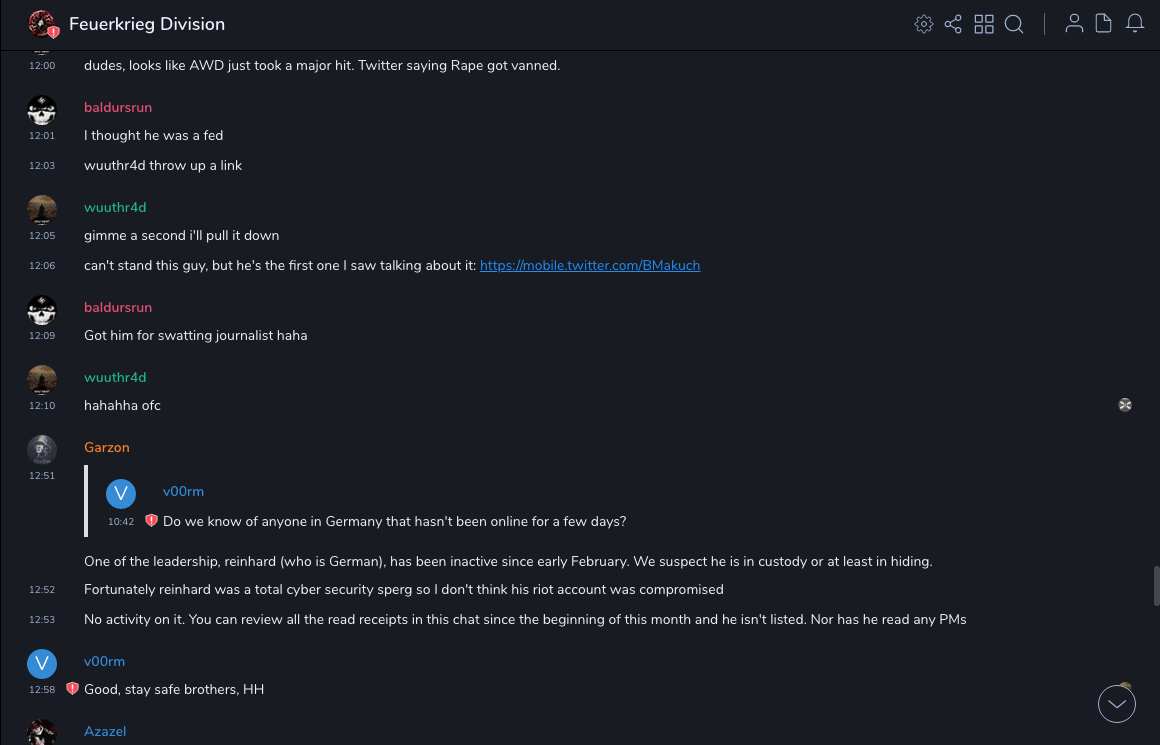Search messages with the magnifier icon

(1014, 24)
